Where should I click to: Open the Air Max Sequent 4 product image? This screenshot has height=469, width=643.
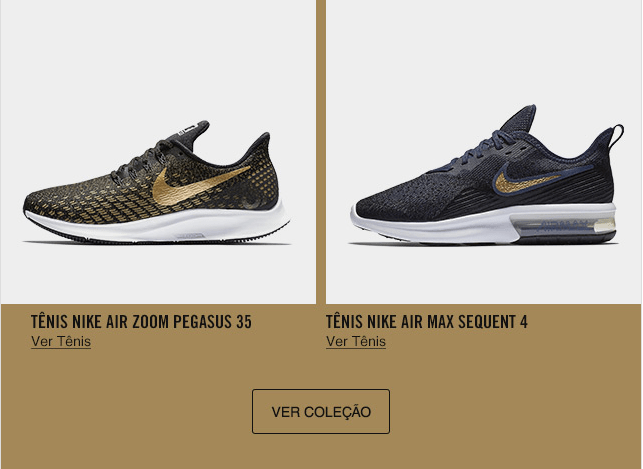tap(483, 152)
